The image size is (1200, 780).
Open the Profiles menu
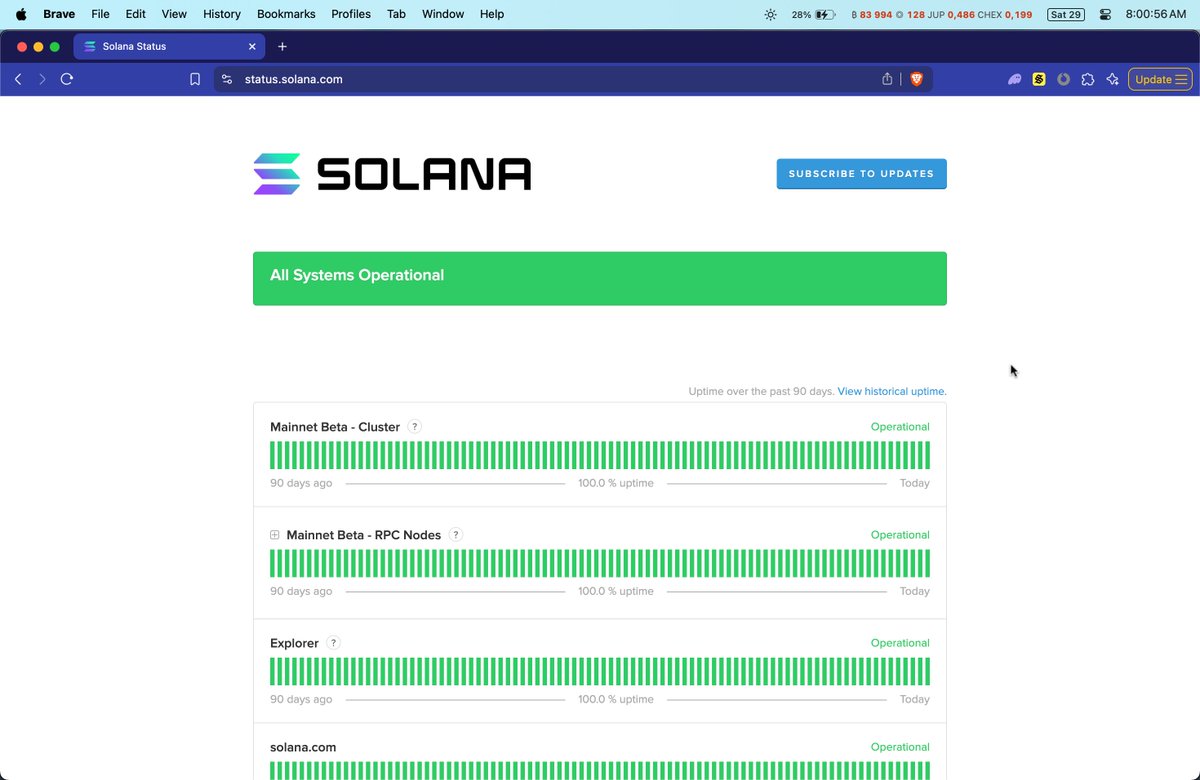[351, 14]
